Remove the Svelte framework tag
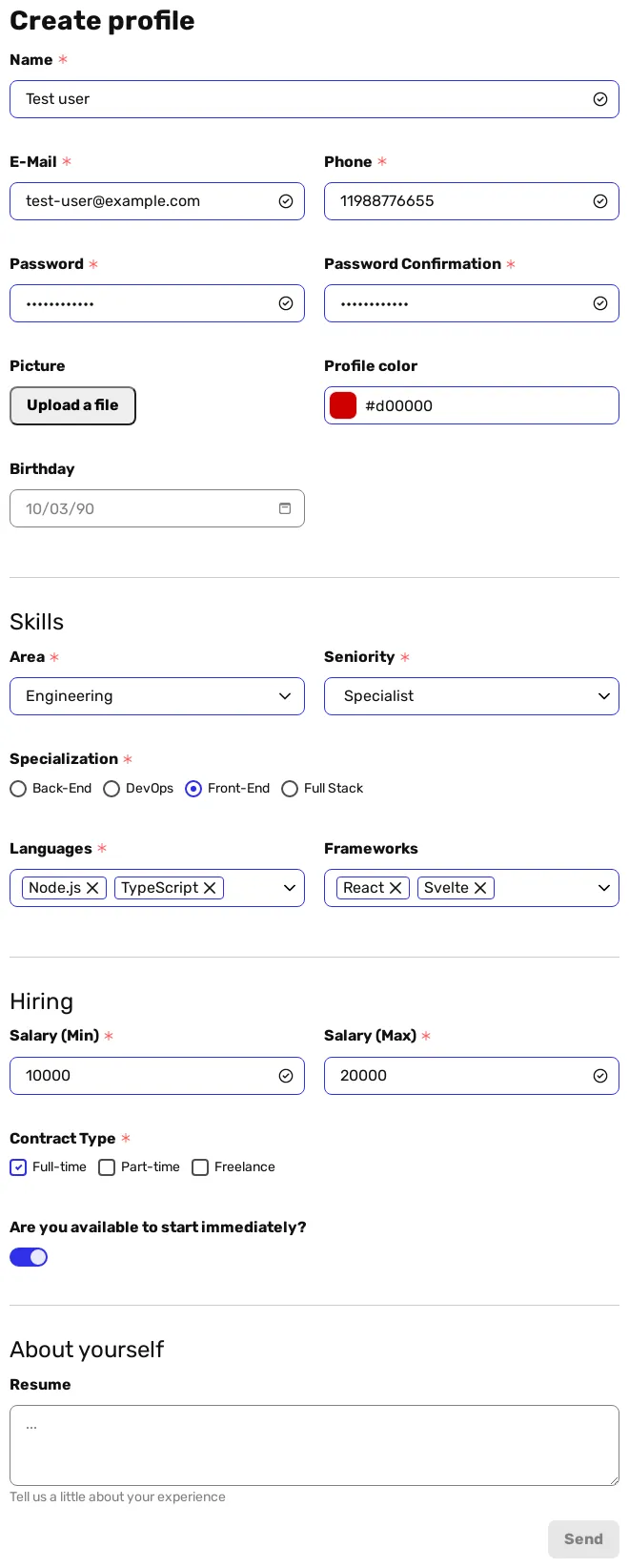This screenshot has height=1568, width=629. [x=480, y=888]
